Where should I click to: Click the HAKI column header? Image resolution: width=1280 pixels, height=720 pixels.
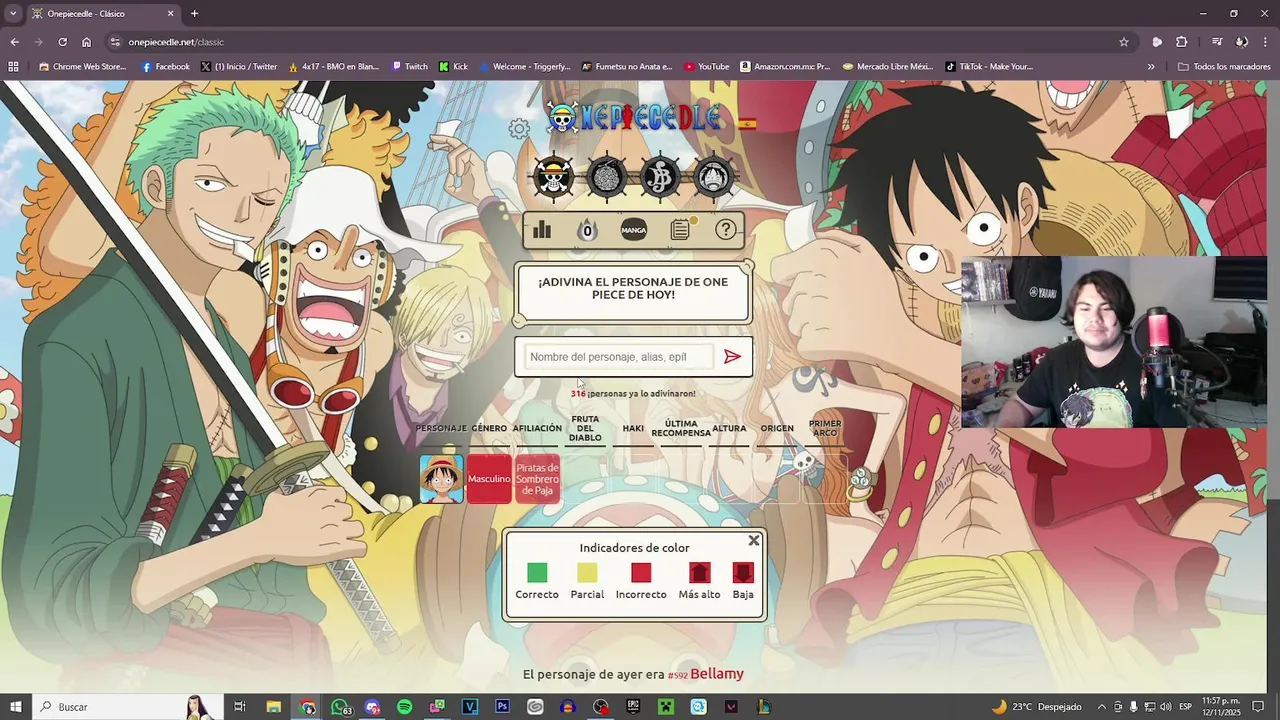633,428
